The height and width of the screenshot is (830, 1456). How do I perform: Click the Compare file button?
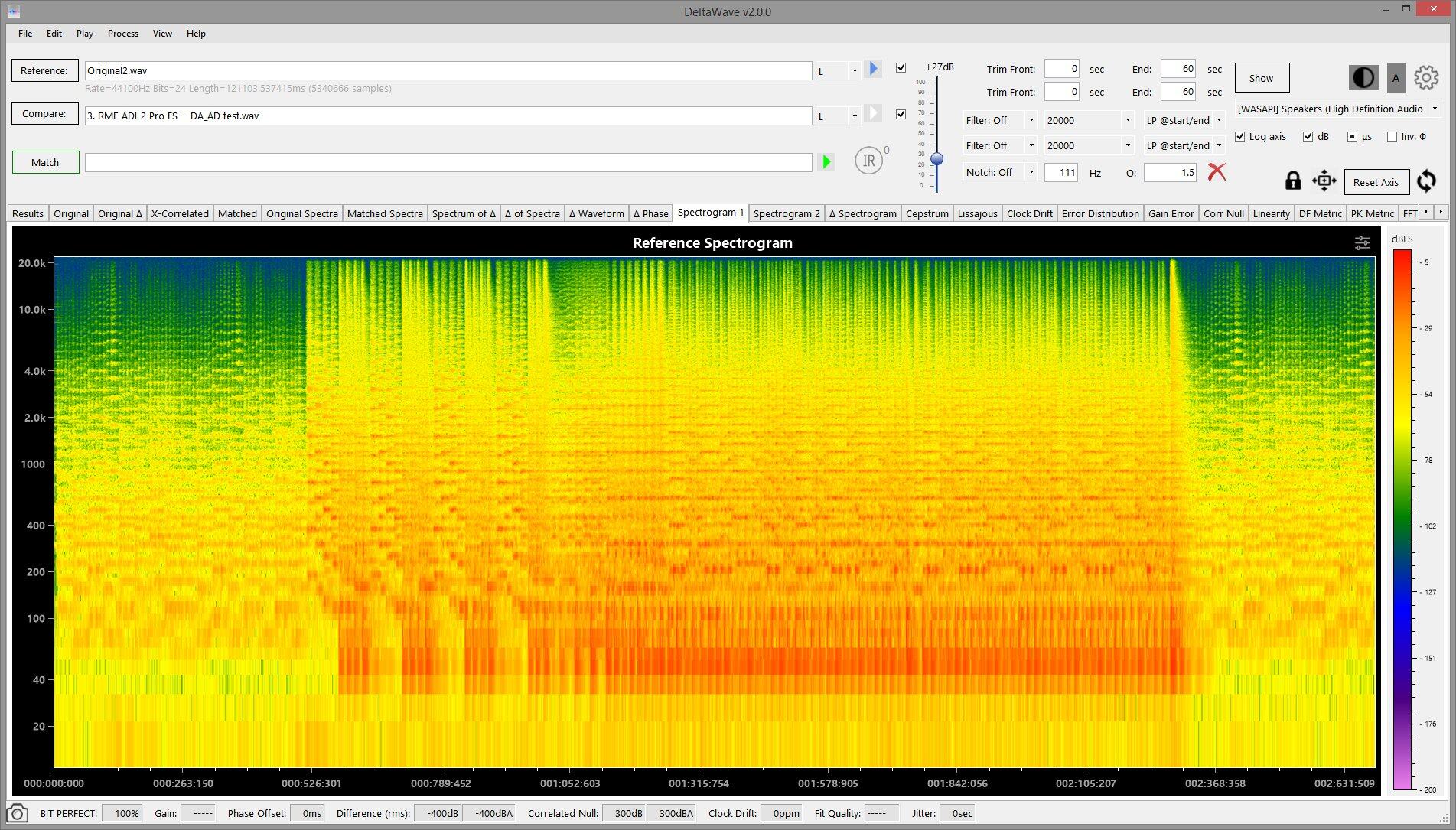pyautogui.click(x=44, y=113)
